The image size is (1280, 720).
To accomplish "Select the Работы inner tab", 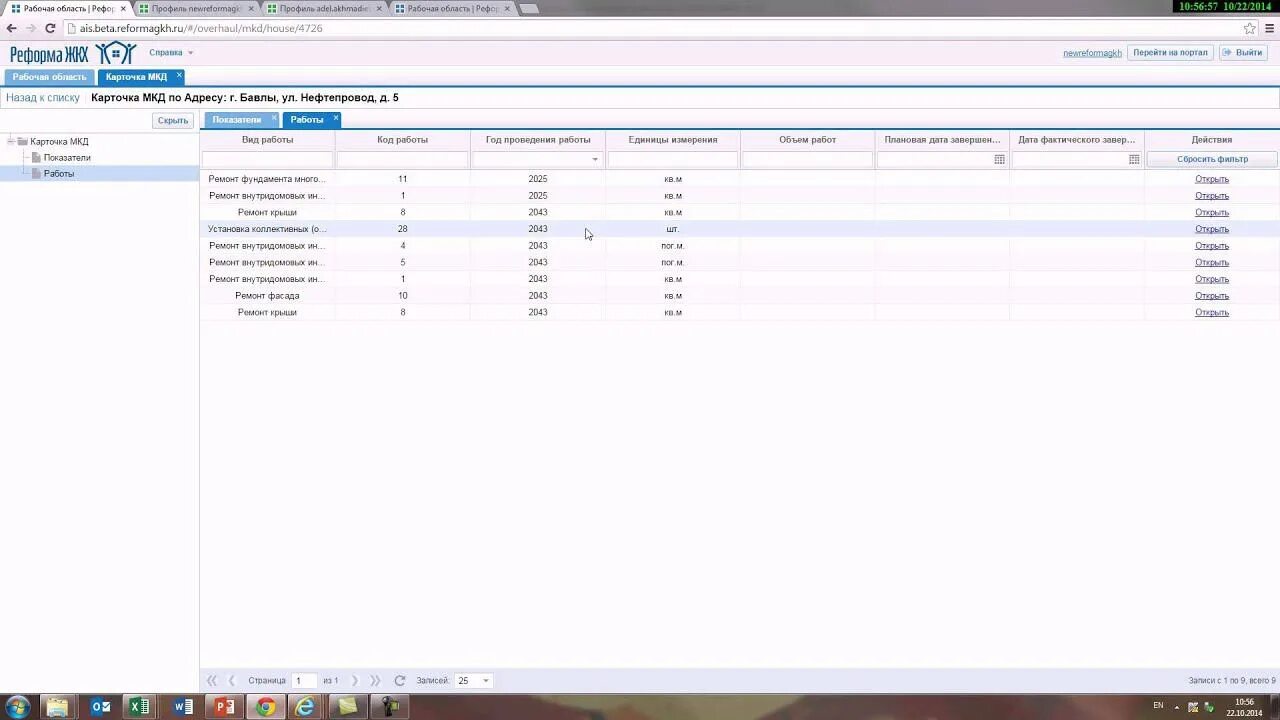I will (x=307, y=120).
